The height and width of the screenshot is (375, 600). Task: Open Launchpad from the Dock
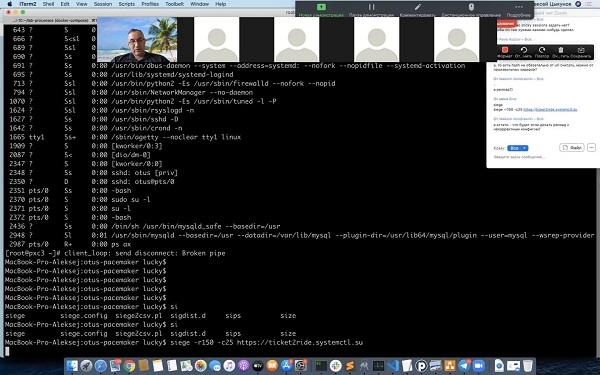(x=86, y=365)
